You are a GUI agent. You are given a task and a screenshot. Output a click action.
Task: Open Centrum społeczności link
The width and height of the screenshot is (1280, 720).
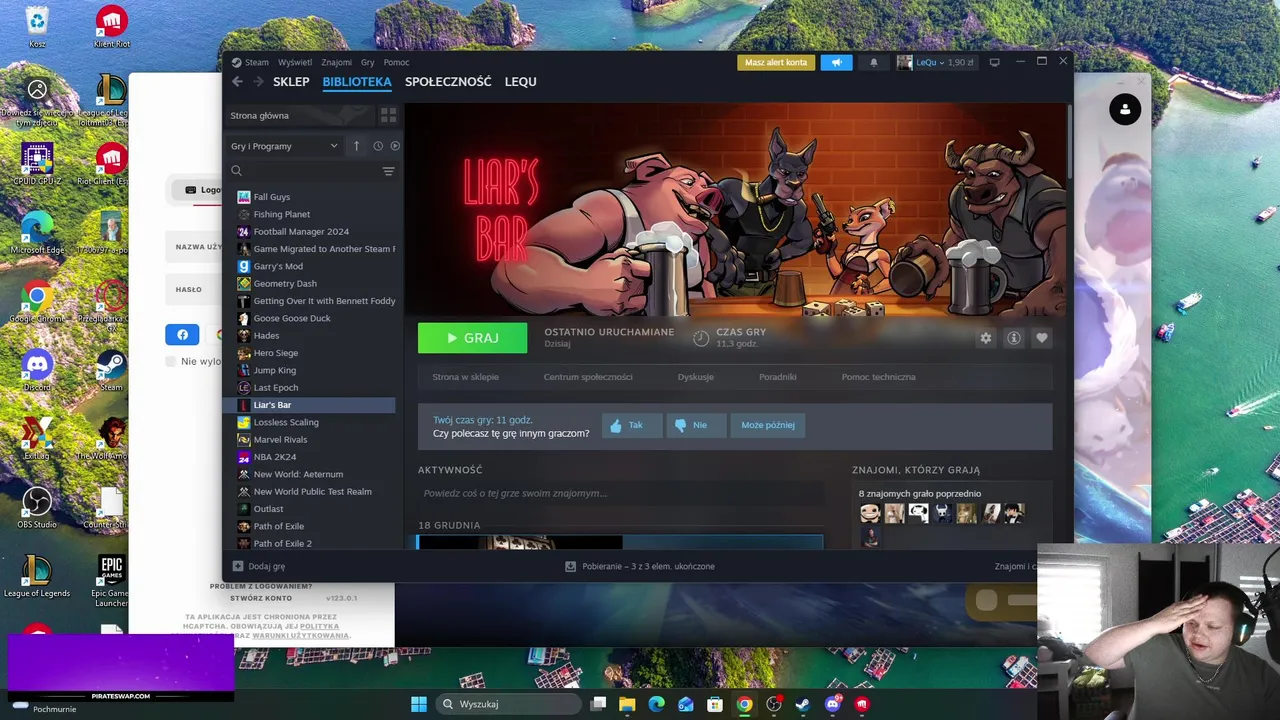tap(588, 377)
